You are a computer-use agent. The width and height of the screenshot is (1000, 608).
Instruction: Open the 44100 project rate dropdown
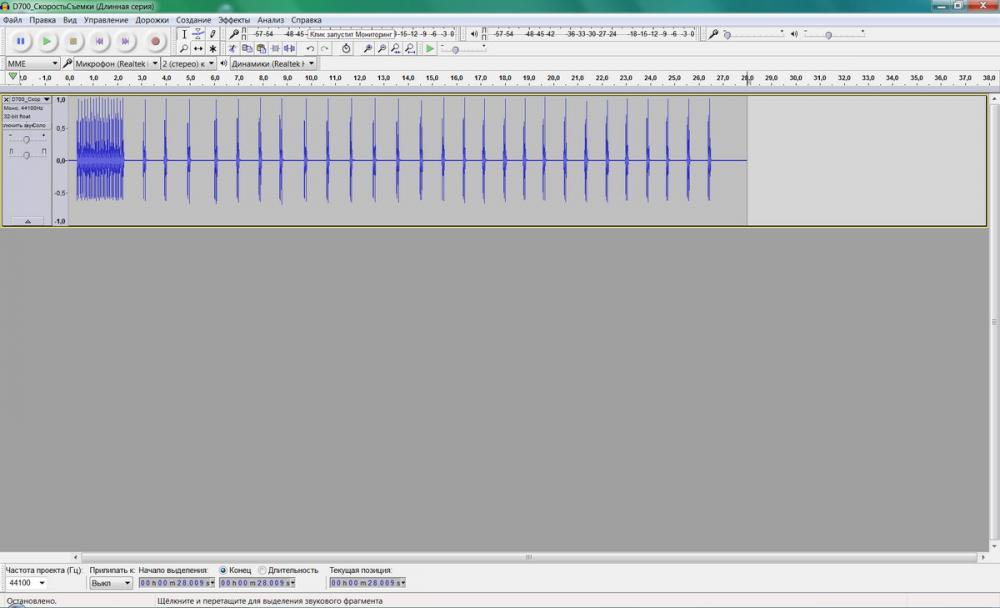pos(26,583)
